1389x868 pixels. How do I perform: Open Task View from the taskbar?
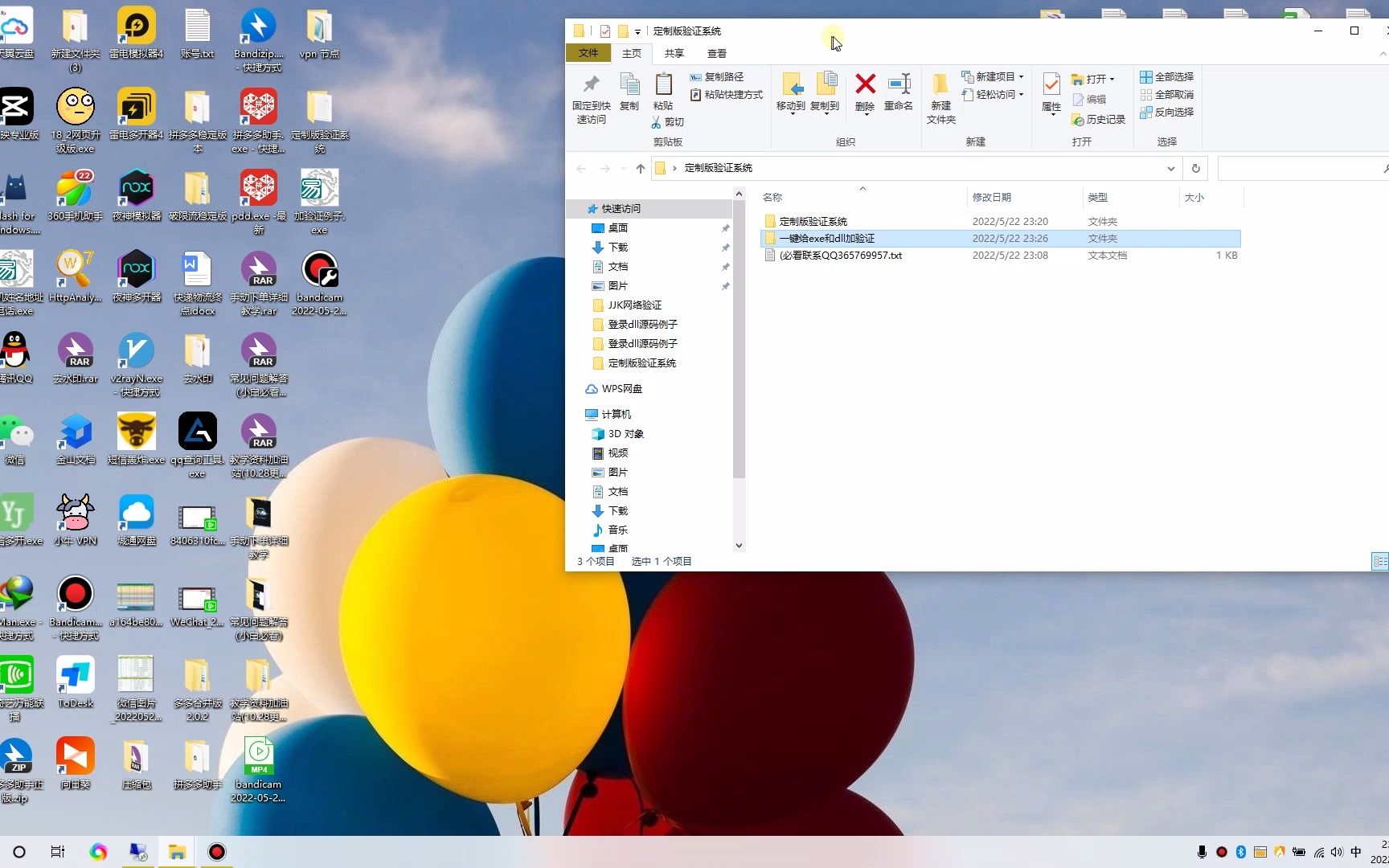58,852
